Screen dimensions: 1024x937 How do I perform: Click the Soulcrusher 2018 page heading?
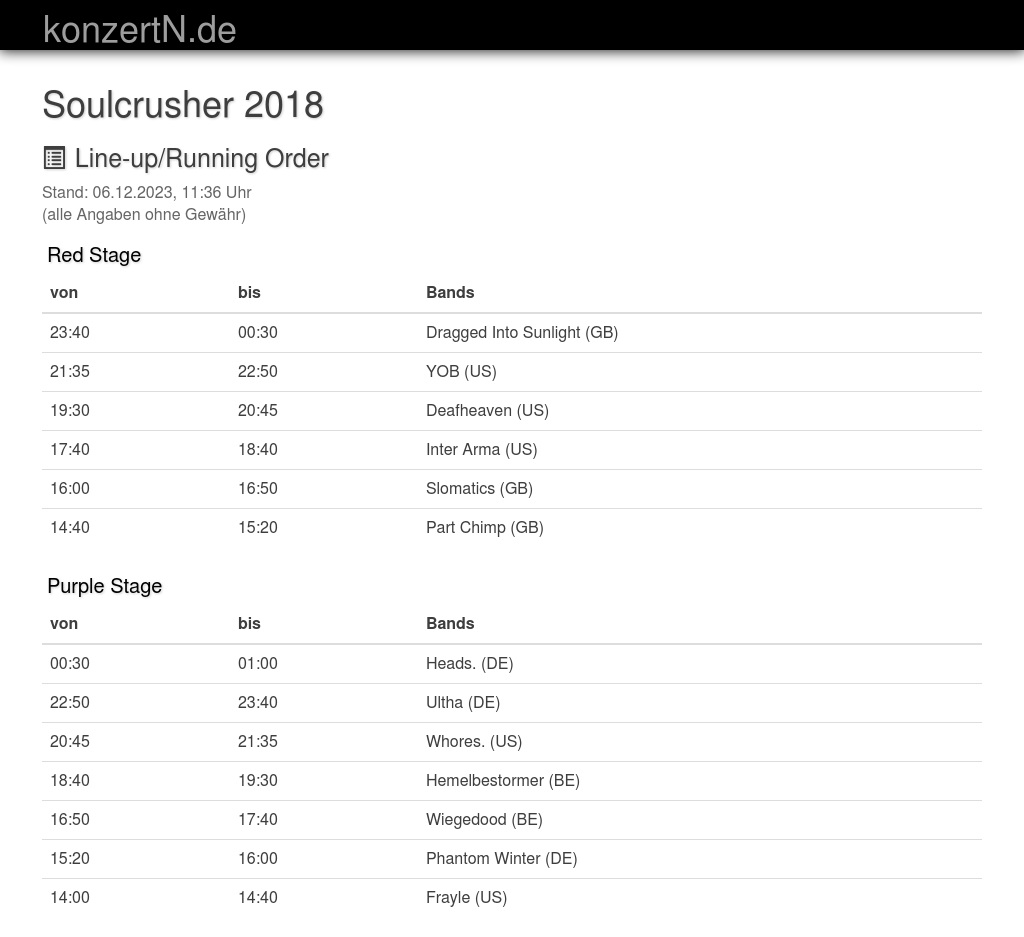pyautogui.click(x=183, y=105)
